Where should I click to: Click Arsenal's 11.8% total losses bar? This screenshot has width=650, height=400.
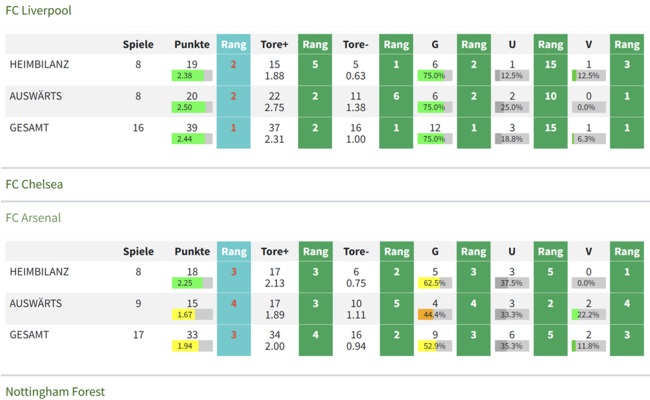pyautogui.click(x=588, y=346)
